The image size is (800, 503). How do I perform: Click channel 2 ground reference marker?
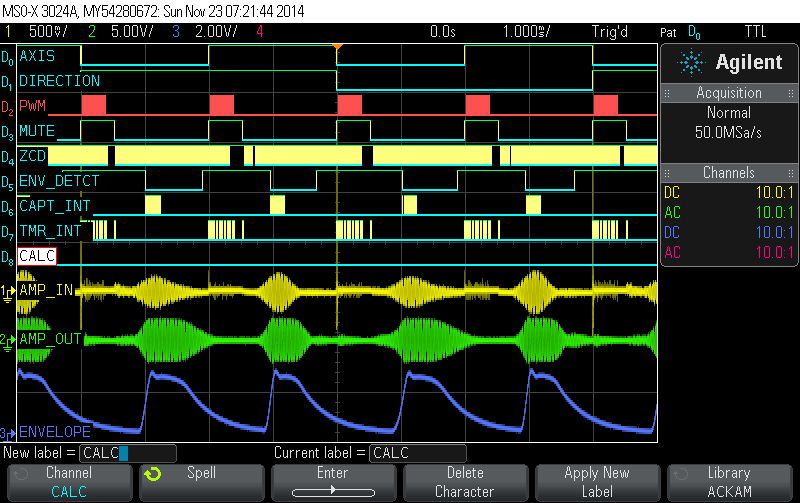pos(8,342)
